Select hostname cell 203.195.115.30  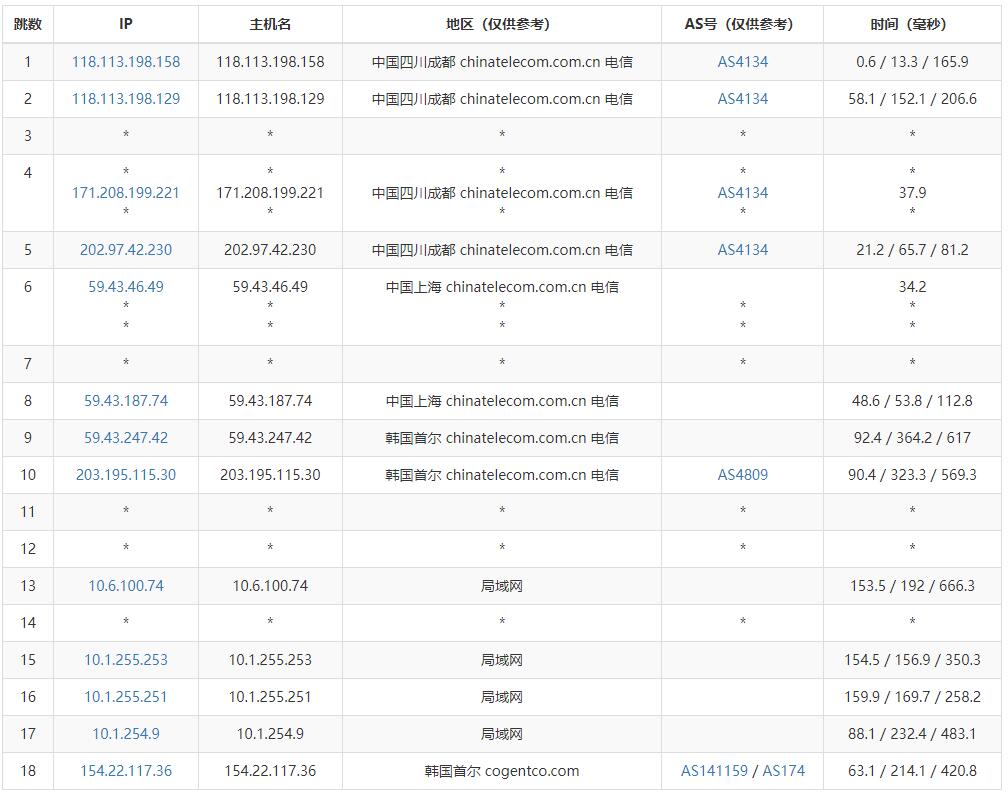click(270, 474)
